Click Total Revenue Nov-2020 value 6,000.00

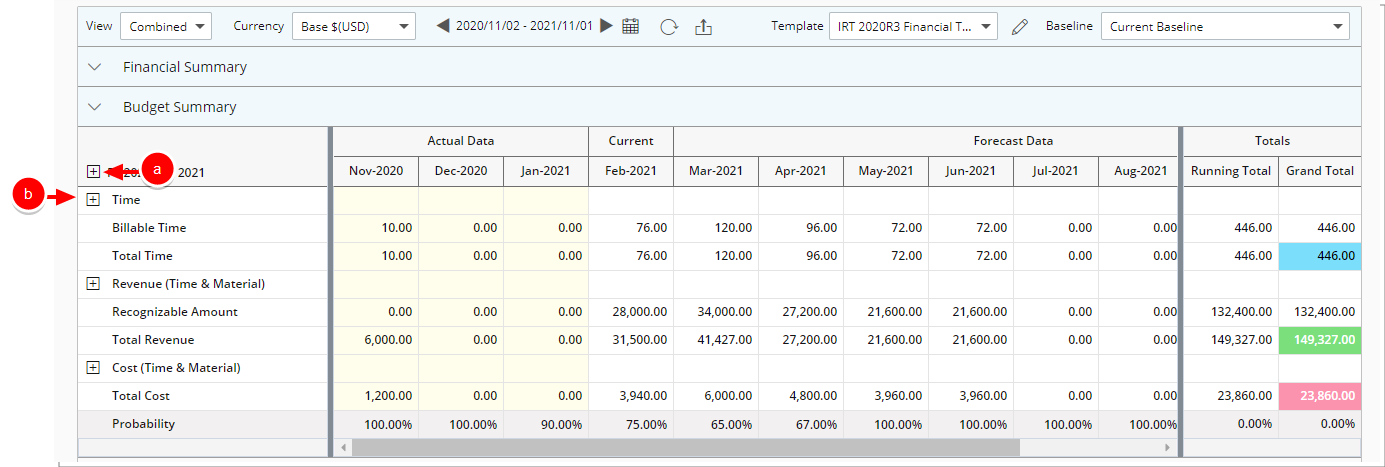pyautogui.click(x=388, y=340)
